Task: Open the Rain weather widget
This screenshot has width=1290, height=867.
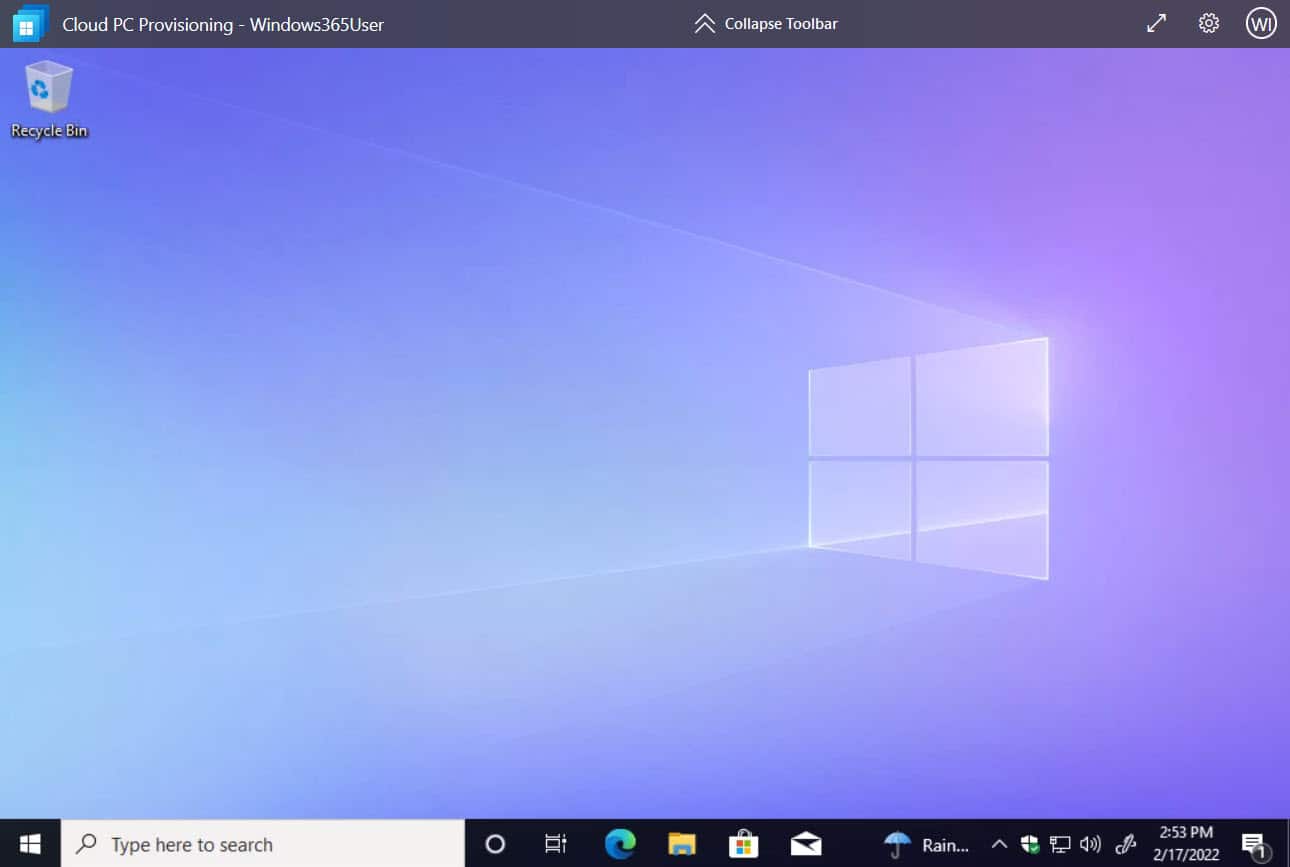Action: (927, 844)
